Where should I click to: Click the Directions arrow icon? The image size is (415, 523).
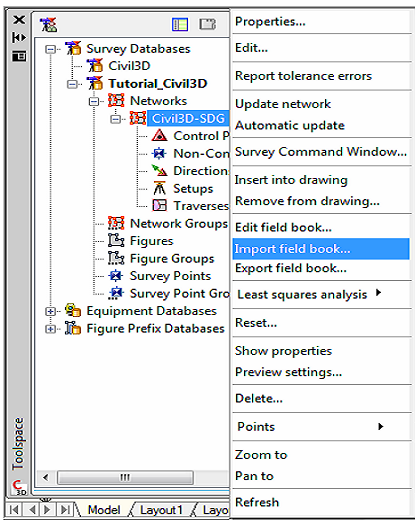point(159,170)
